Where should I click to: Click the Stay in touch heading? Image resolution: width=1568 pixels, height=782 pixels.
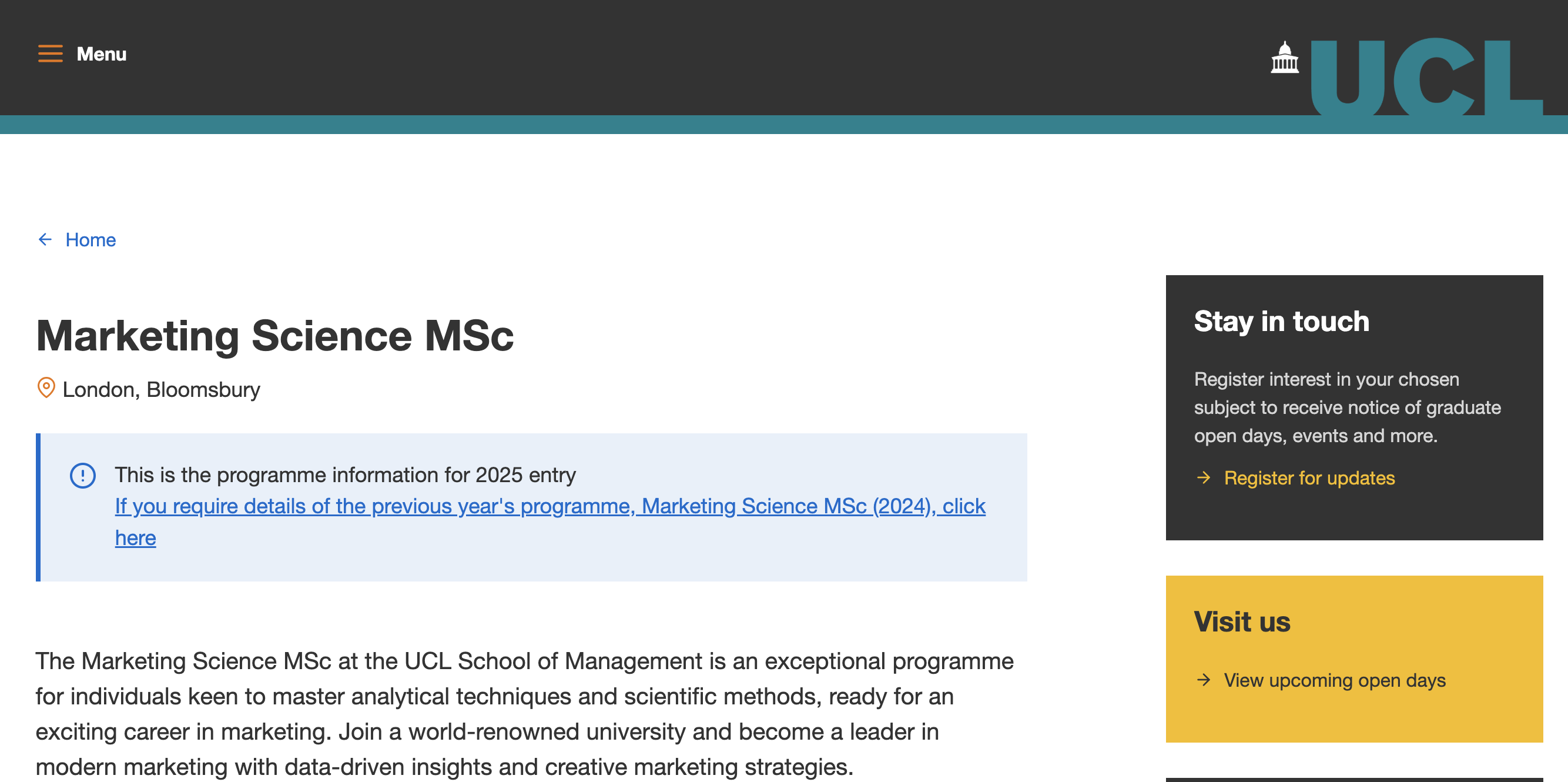(1281, 321)
